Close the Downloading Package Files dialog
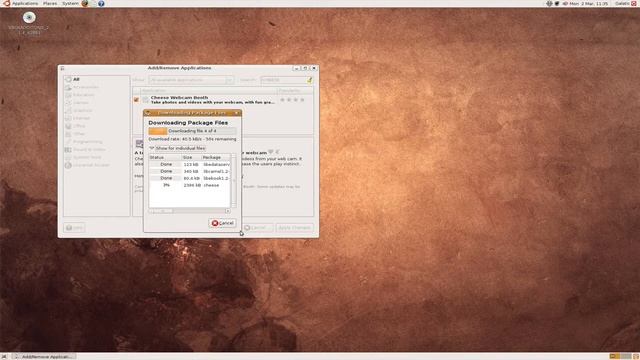 237,113
